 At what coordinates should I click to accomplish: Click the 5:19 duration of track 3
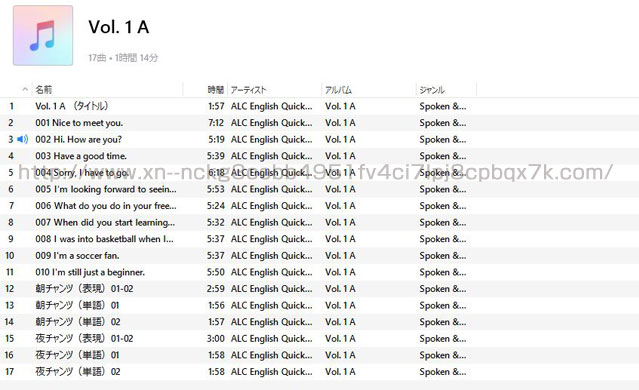[x=216, y=139]
